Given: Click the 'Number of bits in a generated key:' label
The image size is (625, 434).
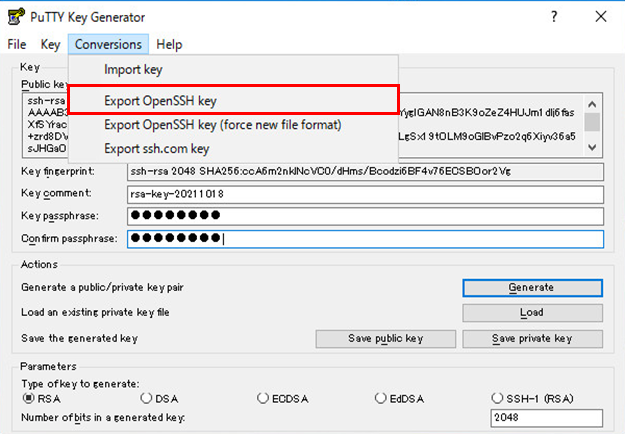Looking at the screenshot, I should pos(103,418).
